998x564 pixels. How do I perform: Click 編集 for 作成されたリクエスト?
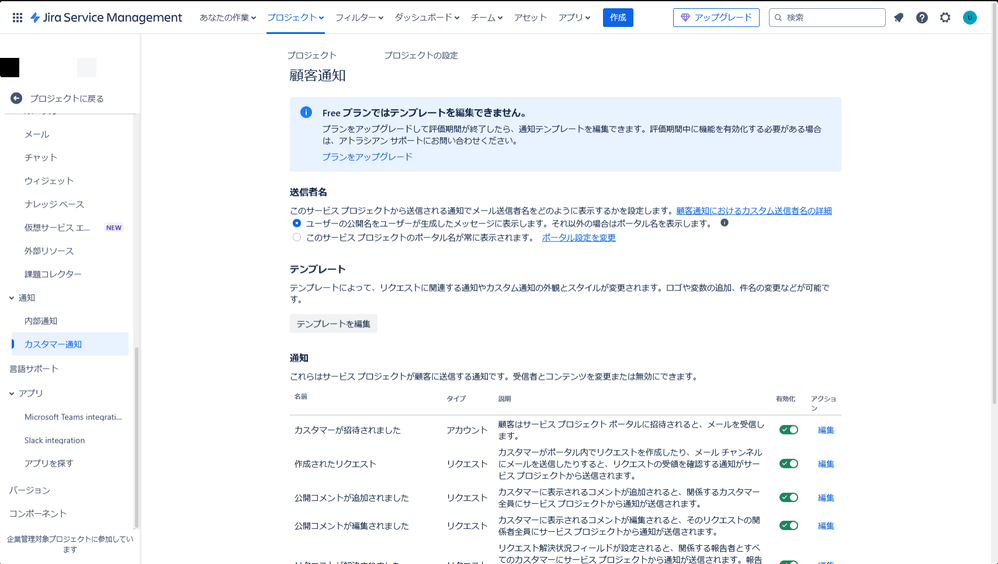pyautogui.click(x=826, y=464)
